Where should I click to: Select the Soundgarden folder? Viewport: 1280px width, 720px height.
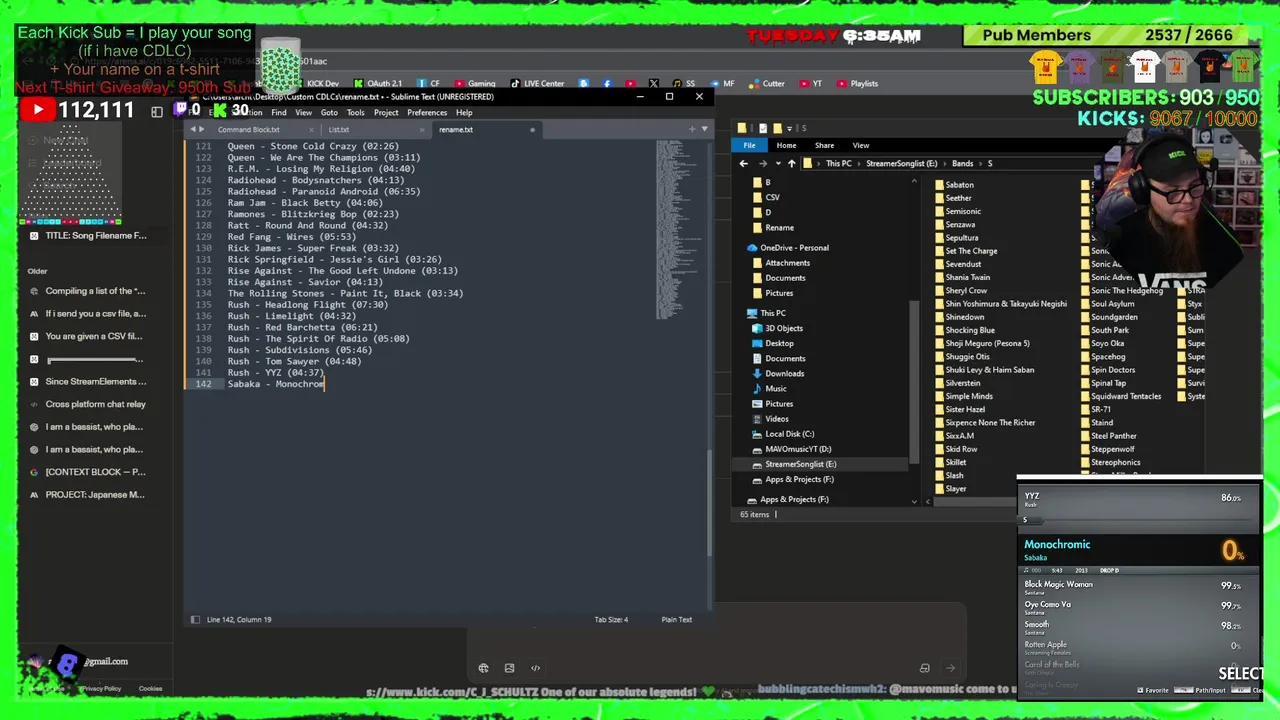click(x=1114, y=317)
